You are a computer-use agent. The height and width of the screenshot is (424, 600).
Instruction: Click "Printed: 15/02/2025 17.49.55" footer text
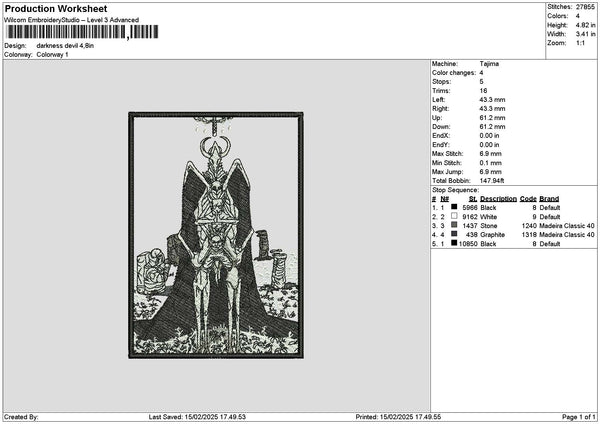coord(398,417)
